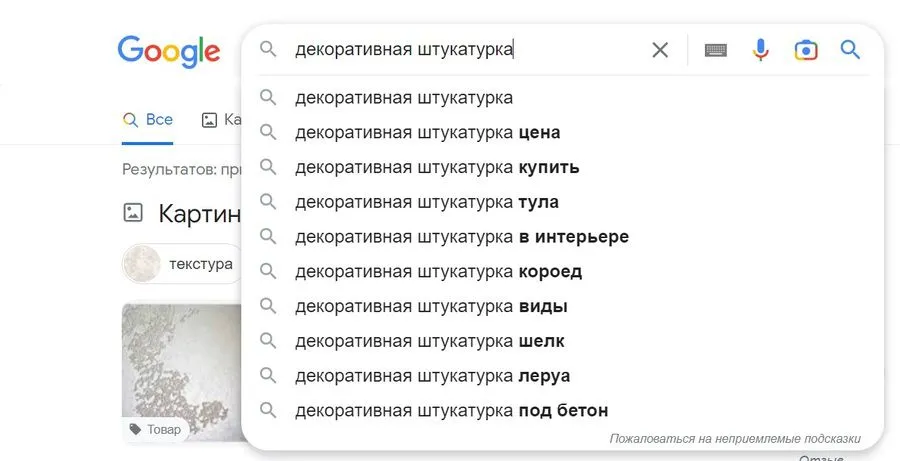Pick suggestion декоративная штукатурка в интерьере
The height and width of the screenshot is (461, 900).
[x=462, y=236]
